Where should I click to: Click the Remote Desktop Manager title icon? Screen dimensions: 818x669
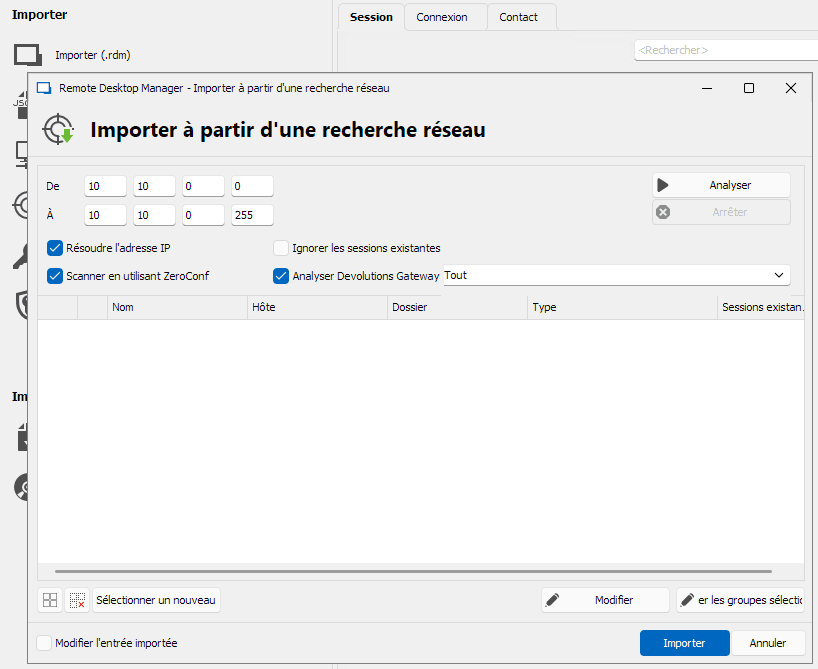click(x=44, y=88)
